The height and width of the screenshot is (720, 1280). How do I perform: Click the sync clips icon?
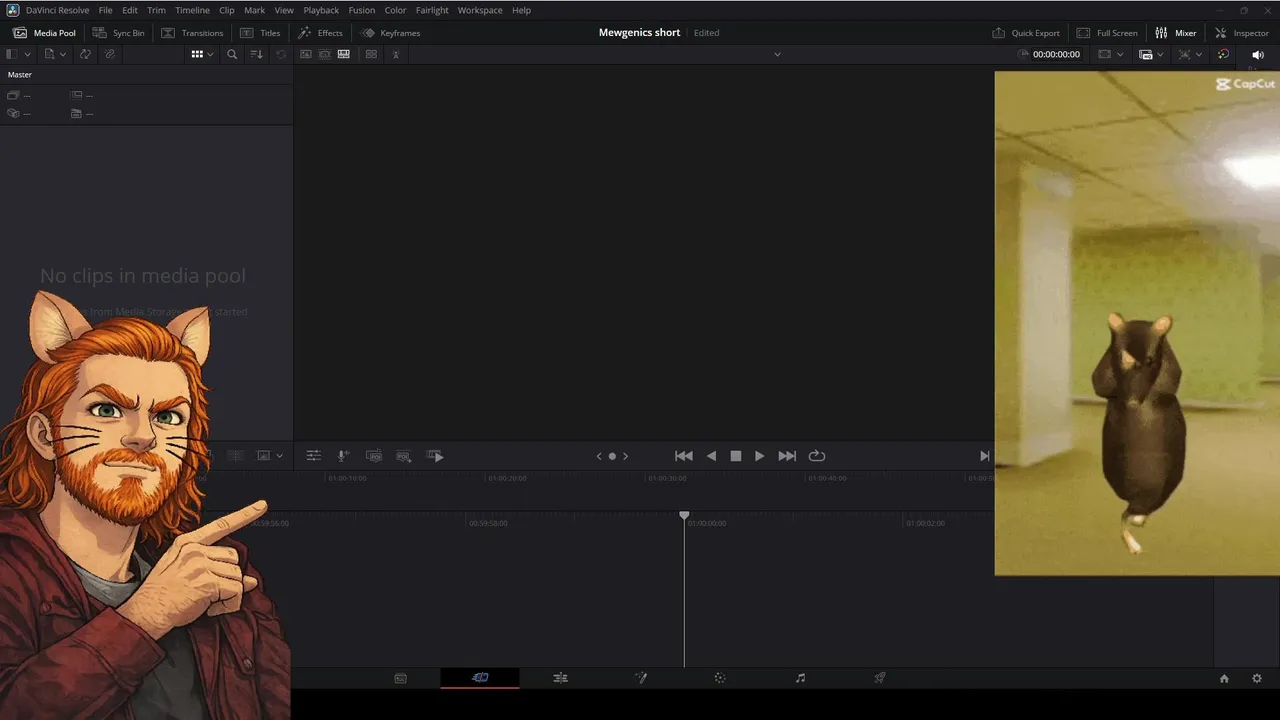[85, 54]
